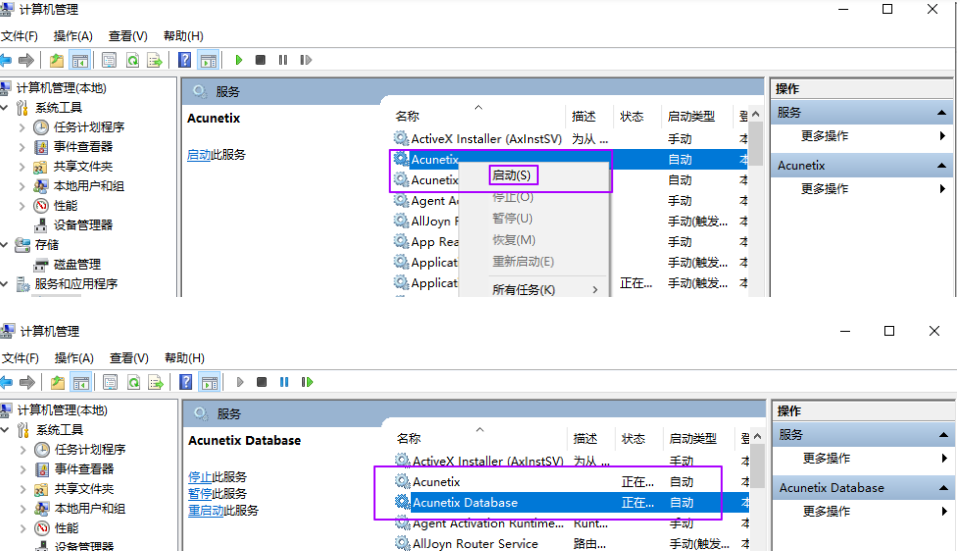Screen dimensions: 960x560
Task: Open Properties icon in upper window toolbar
Action: 109,60
